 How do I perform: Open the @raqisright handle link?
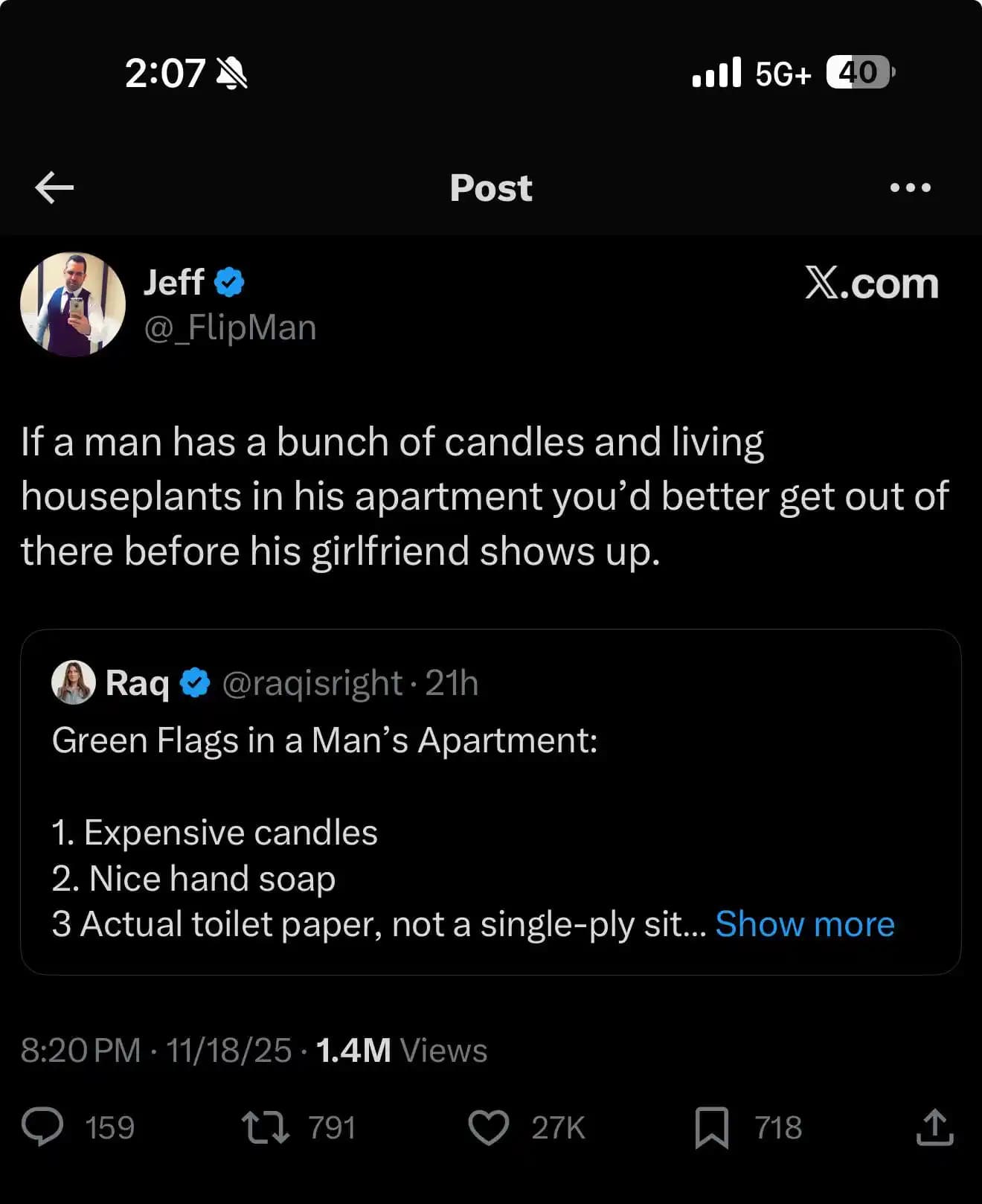click(x=312, y=682)
